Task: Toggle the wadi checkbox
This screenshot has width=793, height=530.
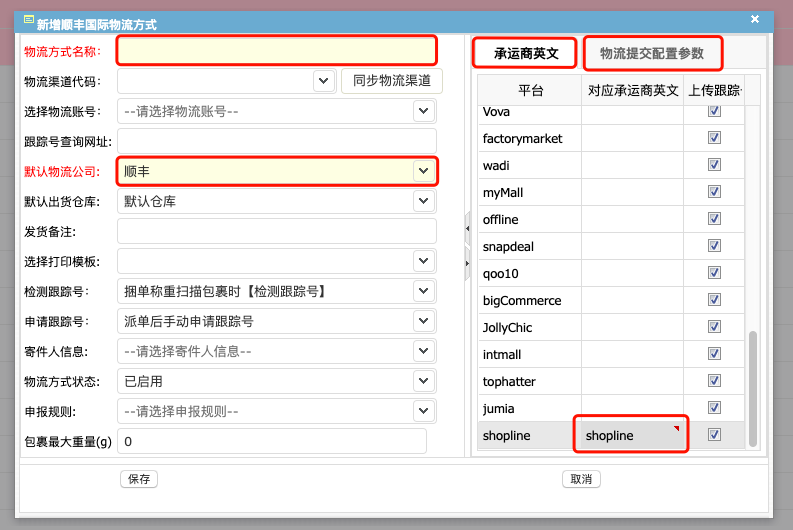Action: coord(714,164)
